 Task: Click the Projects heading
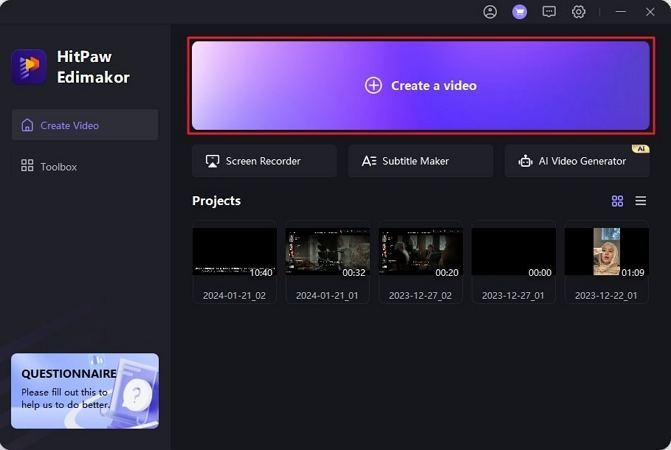(217, 201)
